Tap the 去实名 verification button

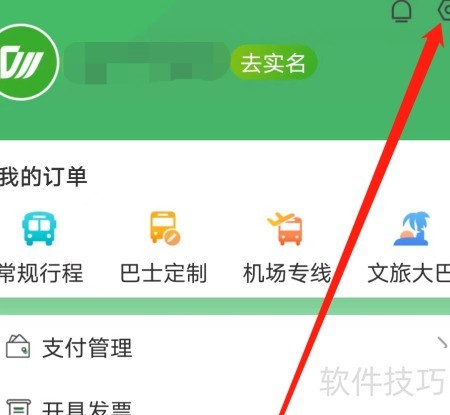pyautogui.click(x=274, y=63)
